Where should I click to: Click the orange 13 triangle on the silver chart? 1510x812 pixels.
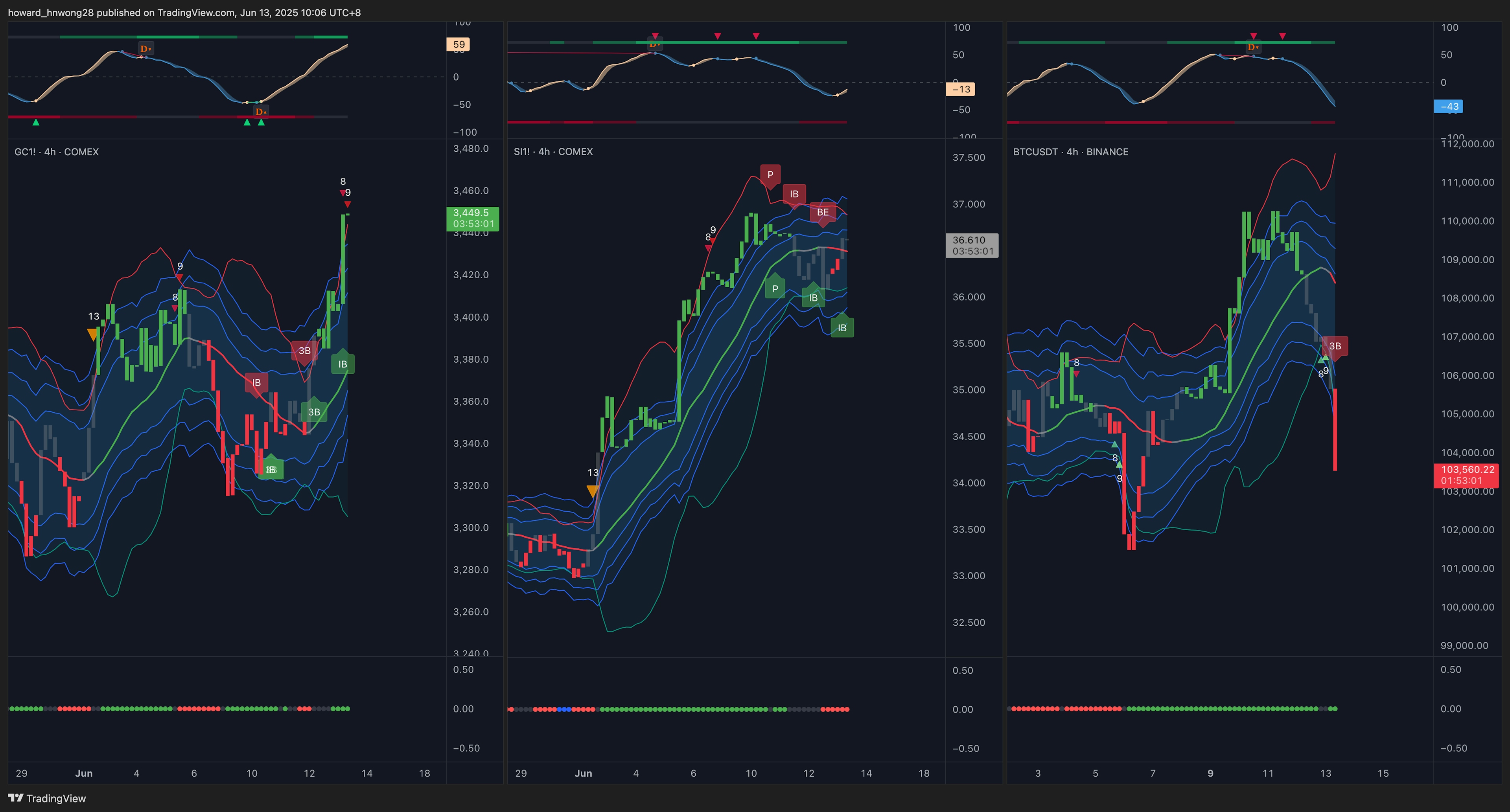(593, 491)
